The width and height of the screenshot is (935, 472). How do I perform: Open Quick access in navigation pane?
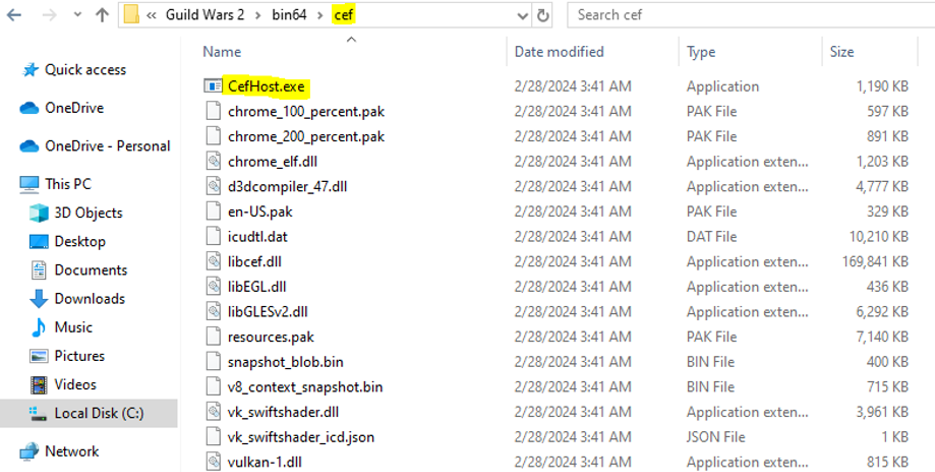[85, 70]
